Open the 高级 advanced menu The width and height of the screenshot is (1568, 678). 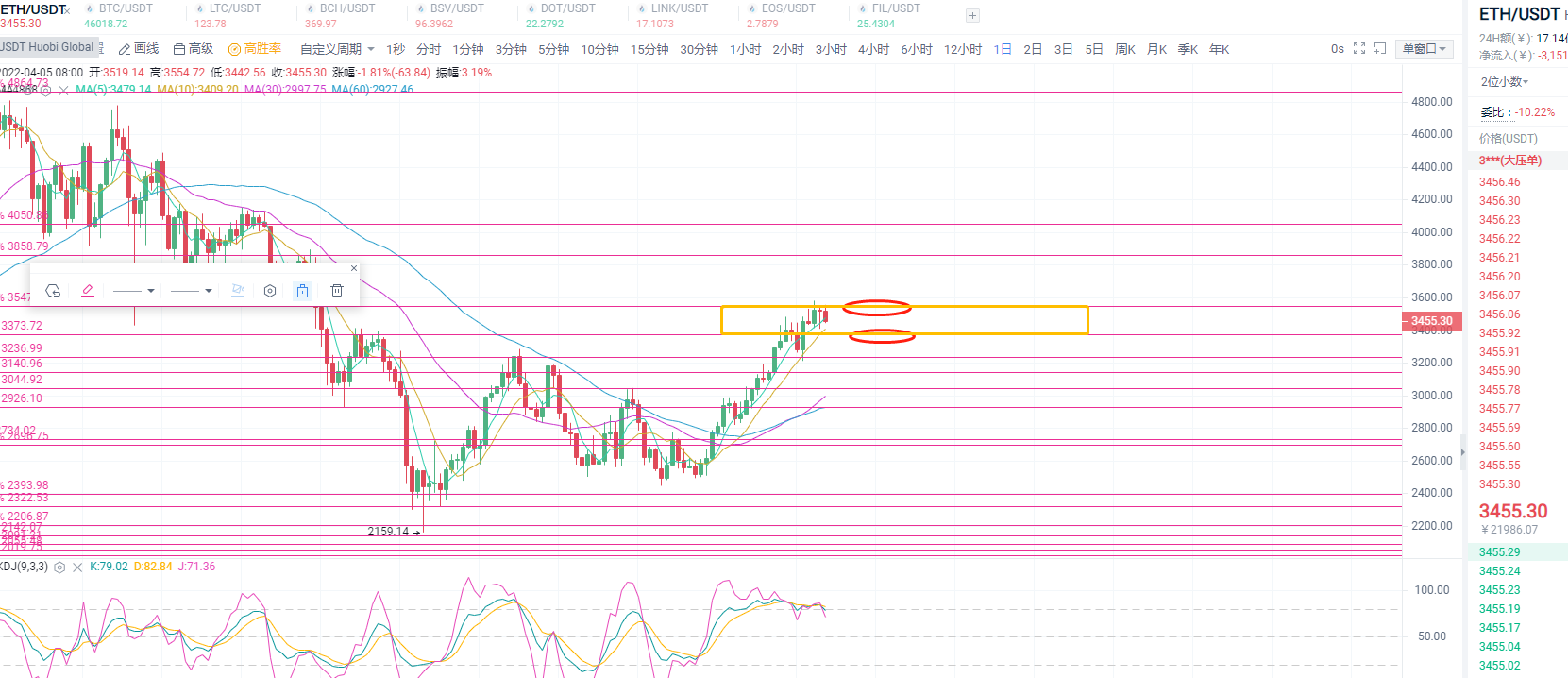click(194, 49)
